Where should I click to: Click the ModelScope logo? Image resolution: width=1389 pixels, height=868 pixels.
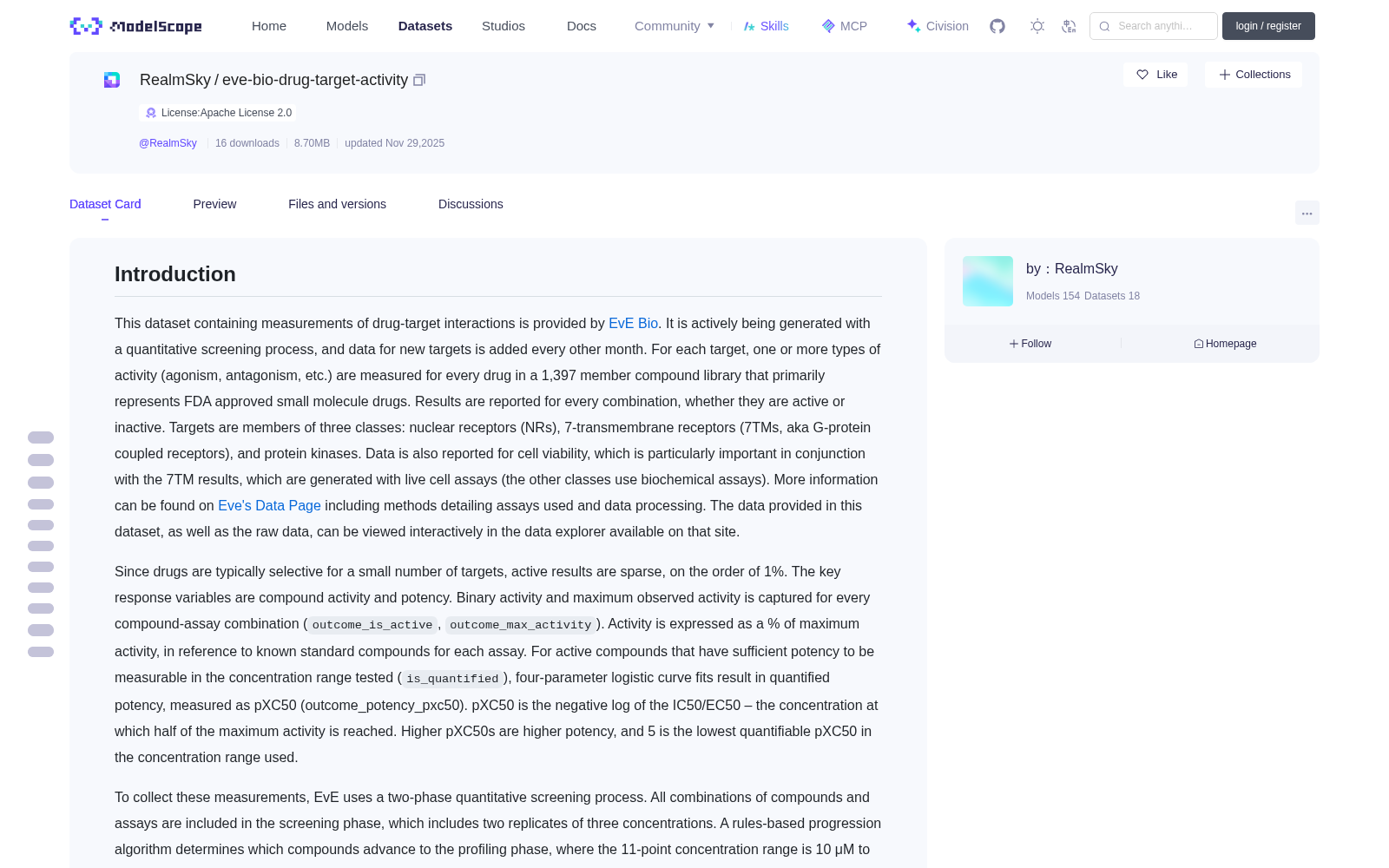click(x=135, y=26)
